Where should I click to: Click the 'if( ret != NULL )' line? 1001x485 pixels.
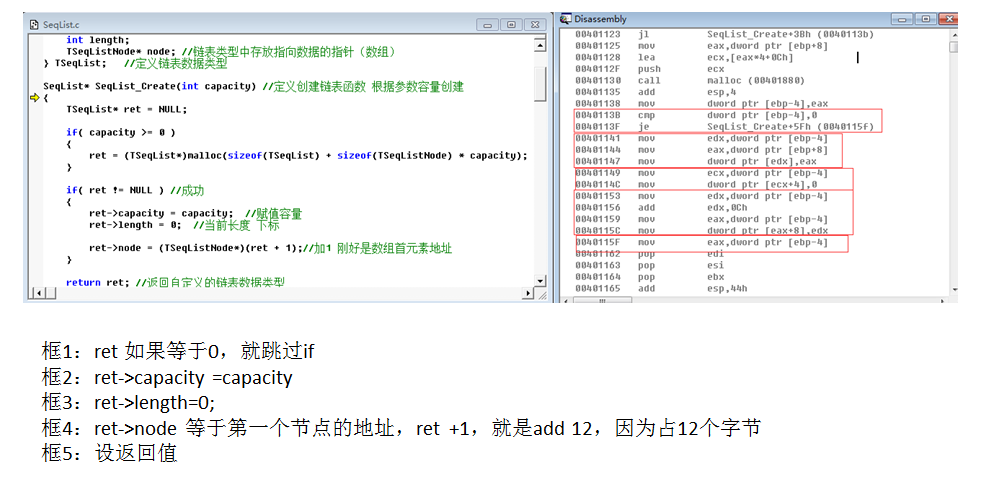click(x=115, y=190)
